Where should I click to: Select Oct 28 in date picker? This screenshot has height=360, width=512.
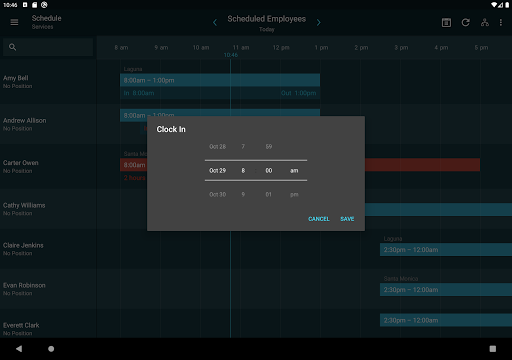pos(217,147)
